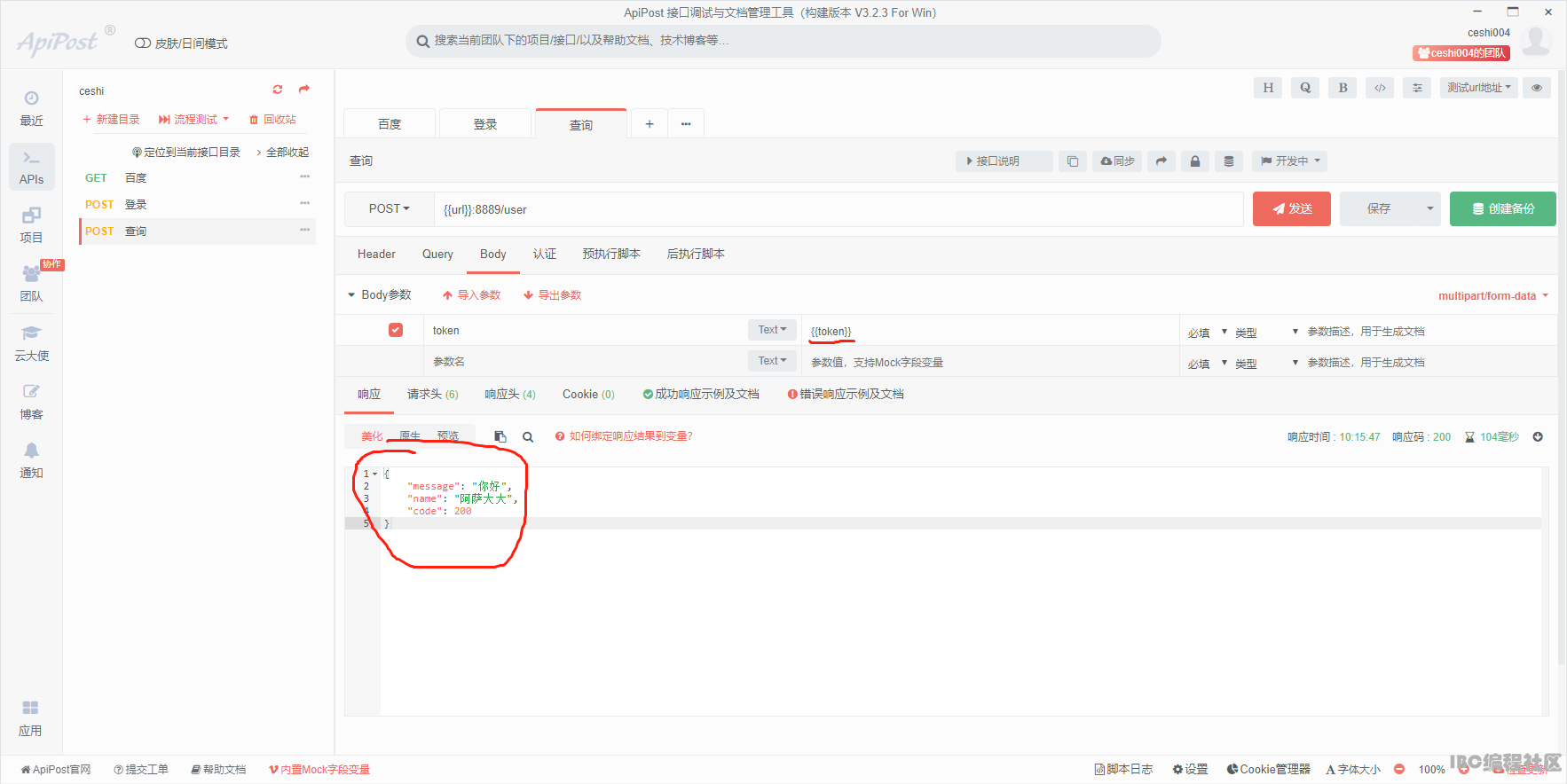Click the 创建备份 backup button
The height and width of the screenshot is (784, 1567).
(x=1503, y=209)
